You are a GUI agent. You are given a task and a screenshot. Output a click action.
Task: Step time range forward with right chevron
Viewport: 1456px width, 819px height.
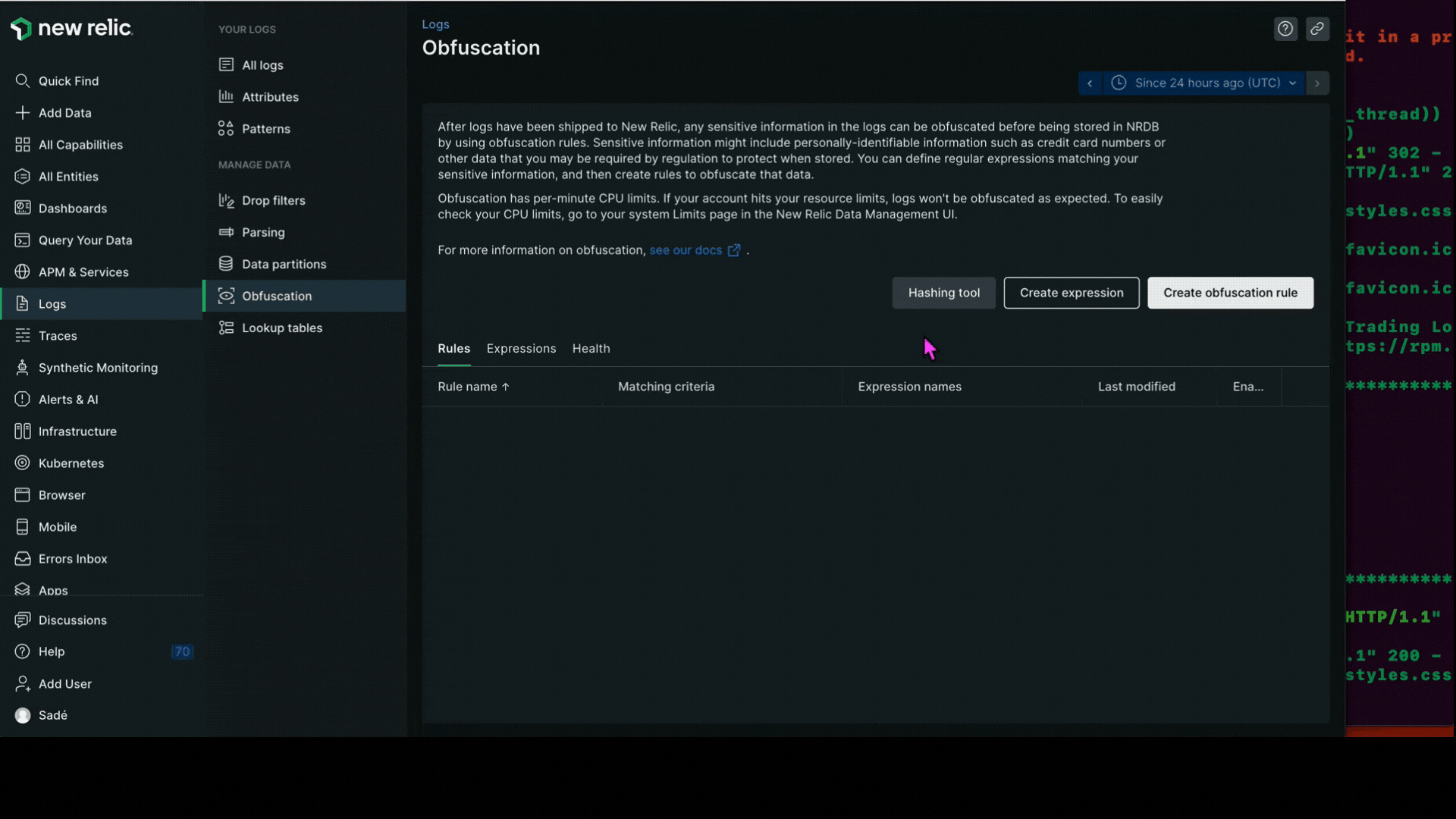1317,83
